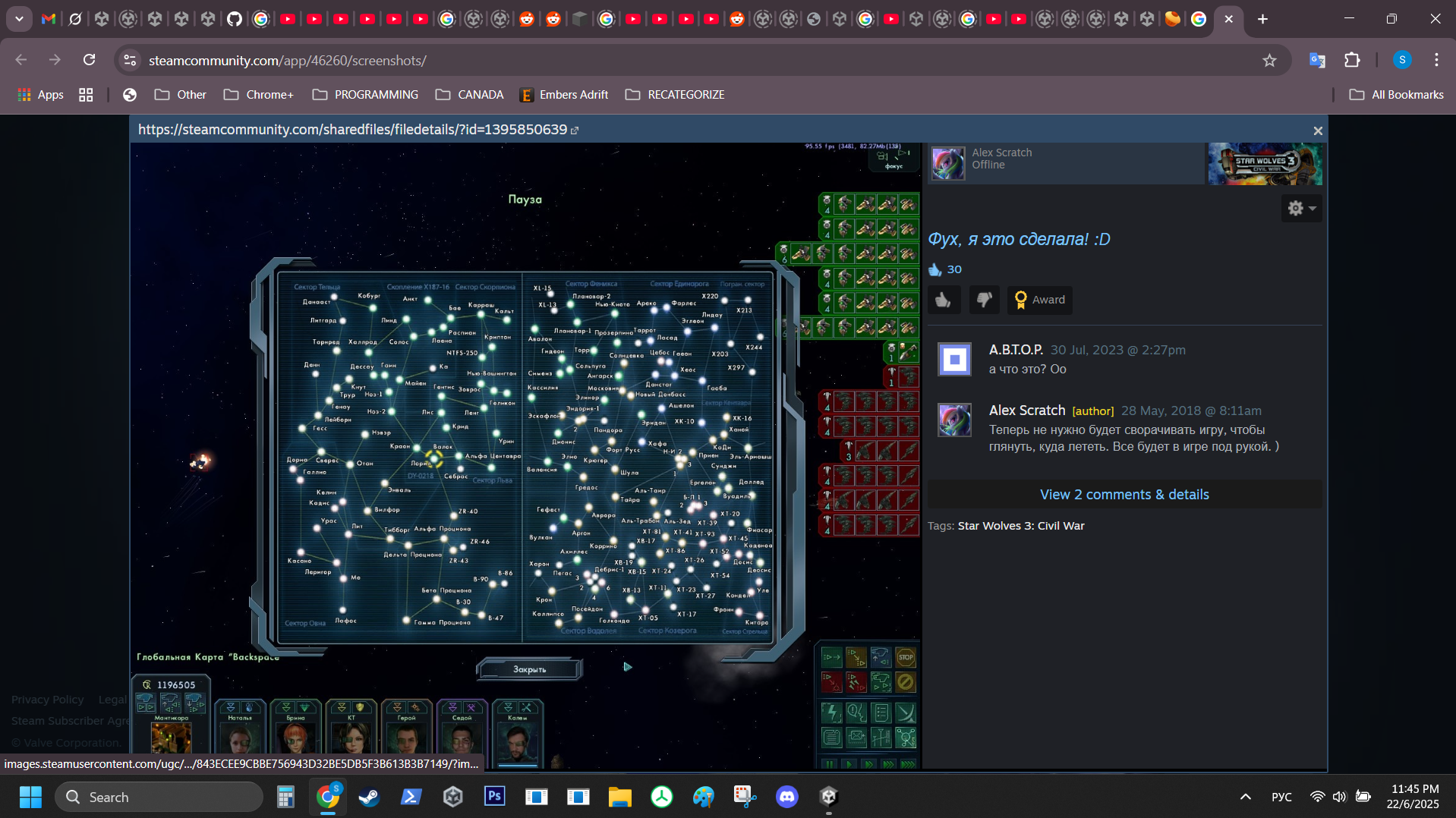1456x818 pixels.
Task: Open Discord from the taskbar
Action: click(x=786, y=797)
